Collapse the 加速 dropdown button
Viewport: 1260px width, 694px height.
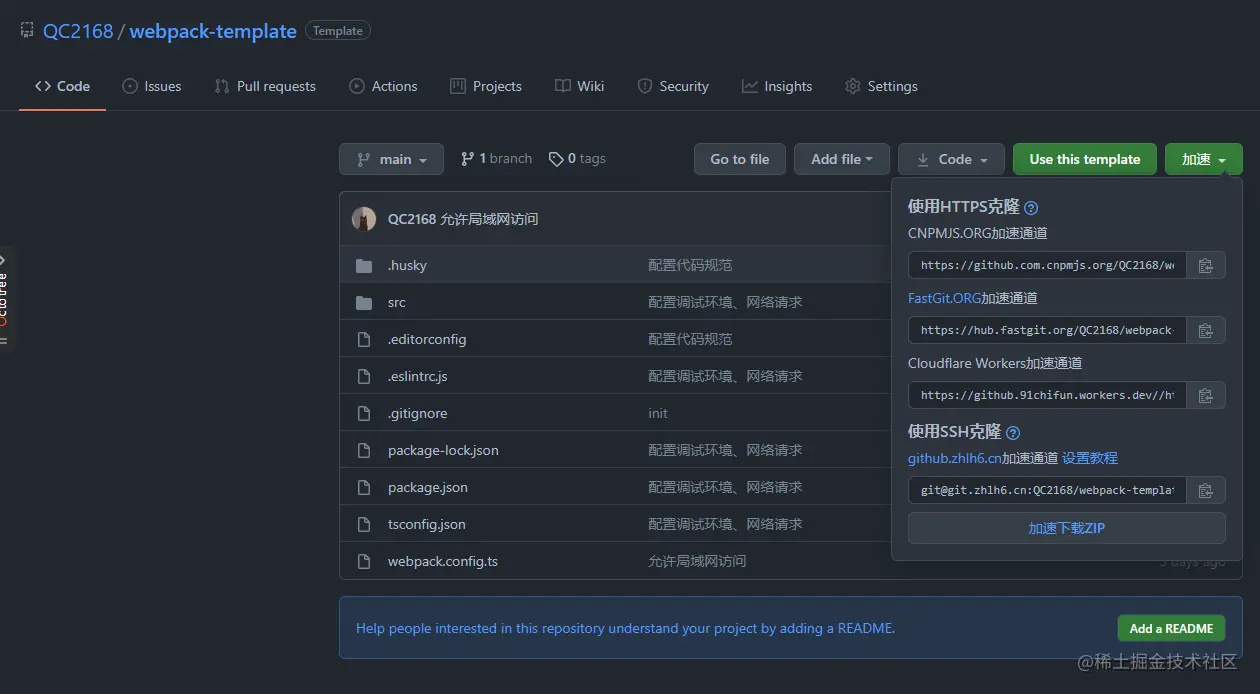[1204, 159]
